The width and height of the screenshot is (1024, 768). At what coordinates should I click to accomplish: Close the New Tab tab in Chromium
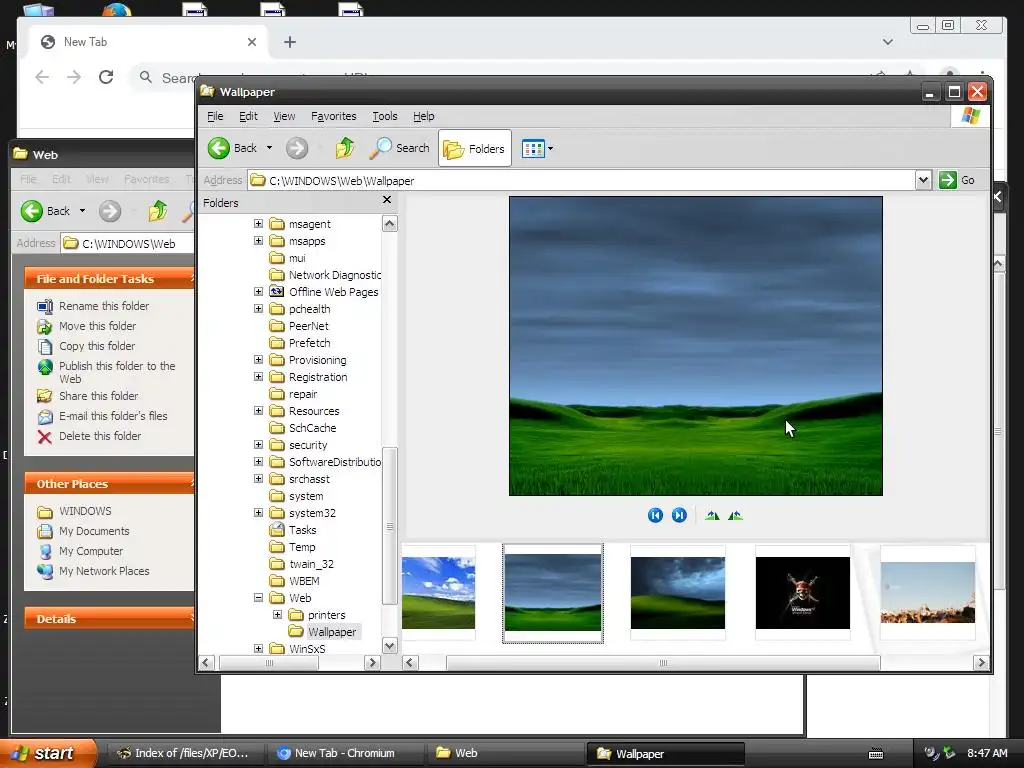tap(252, 42)
